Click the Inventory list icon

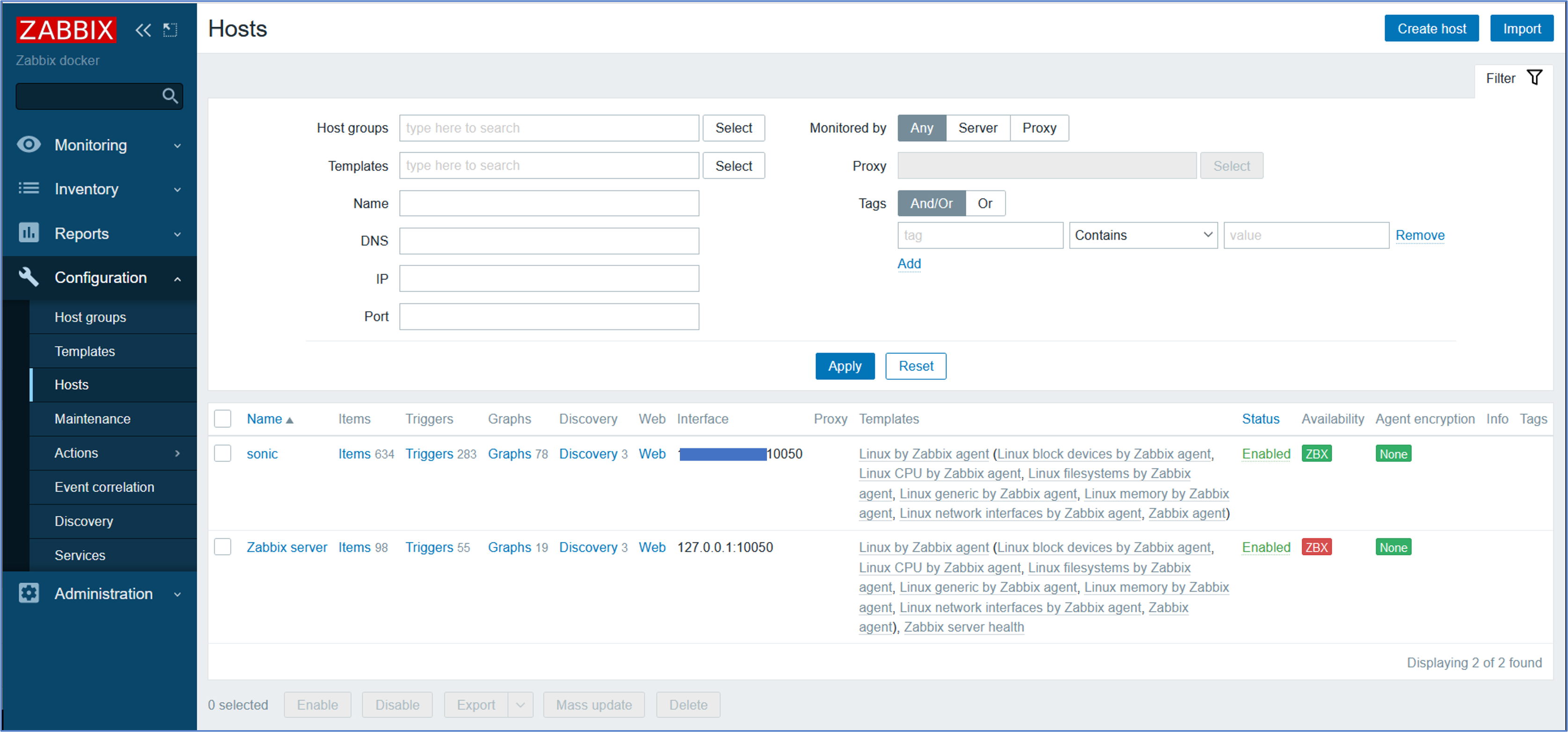(x=29, y=188)
